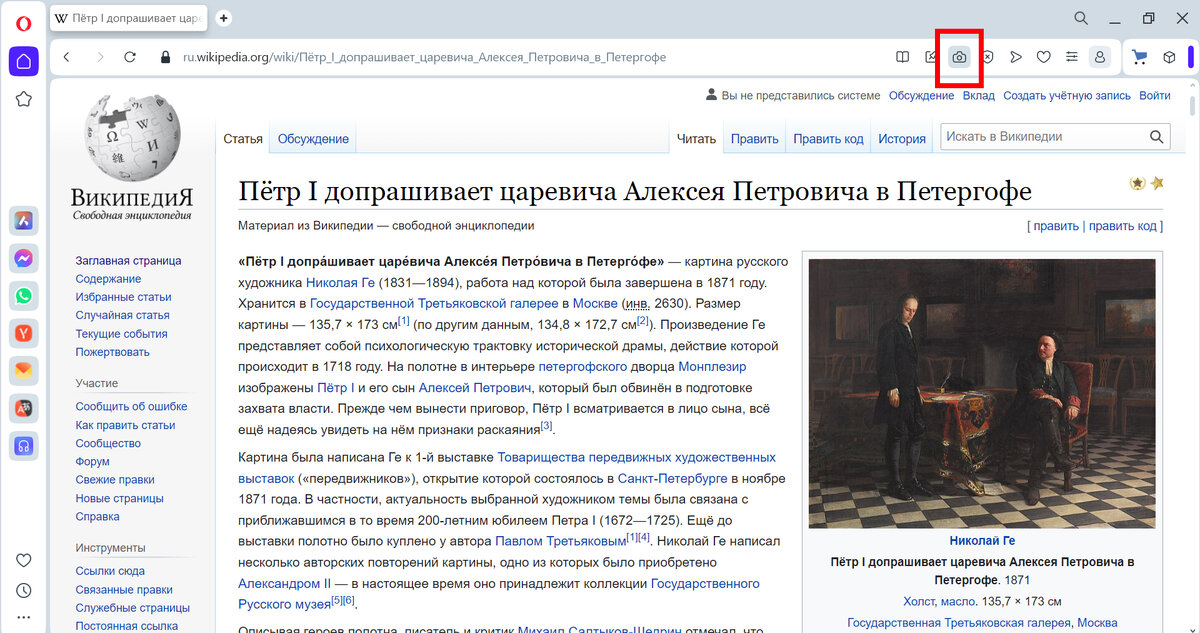View site security padlock info
Image resolution: width=1200 pixels, height=633 pixels.
point(165,57)
